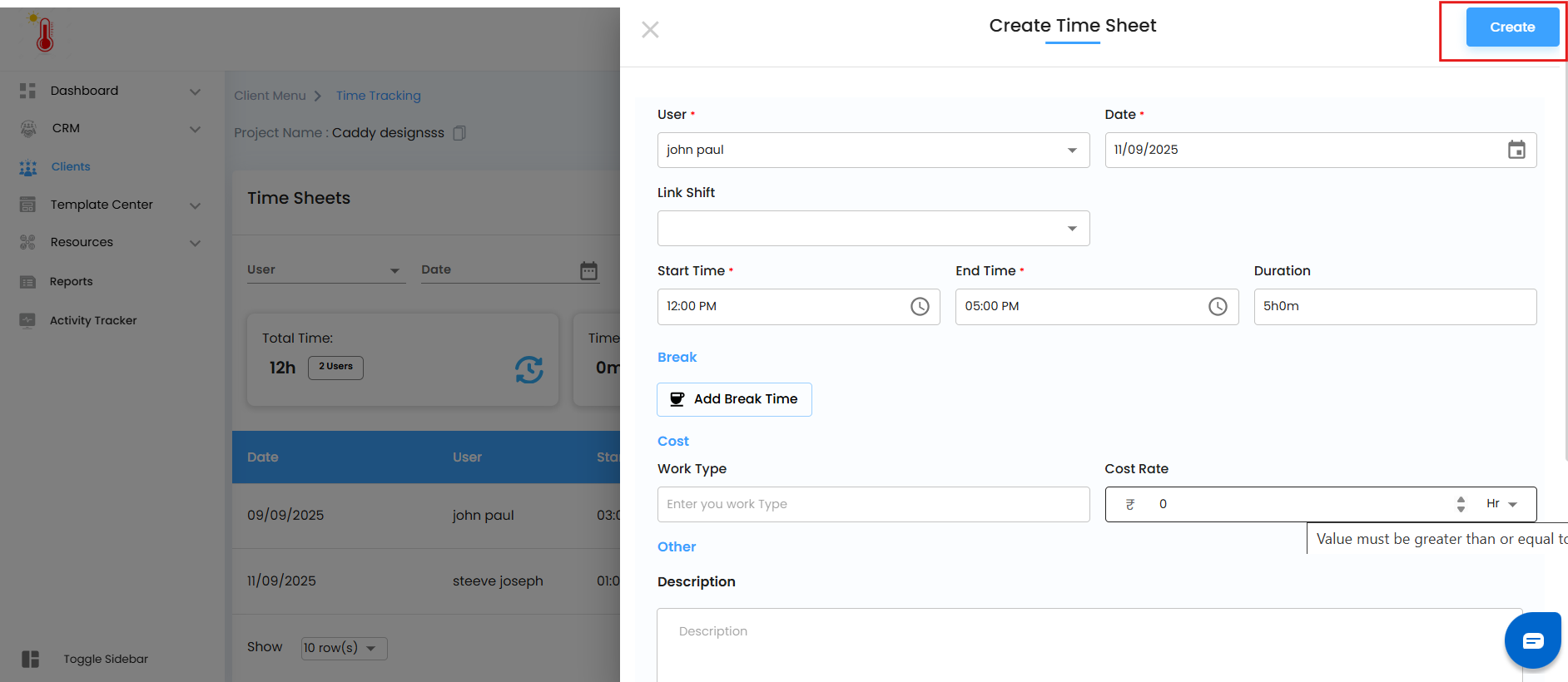The width and height of the screenshot is (1568, 682).
Task: Click the Add Break Time button
Action: [x=734, y=399]
